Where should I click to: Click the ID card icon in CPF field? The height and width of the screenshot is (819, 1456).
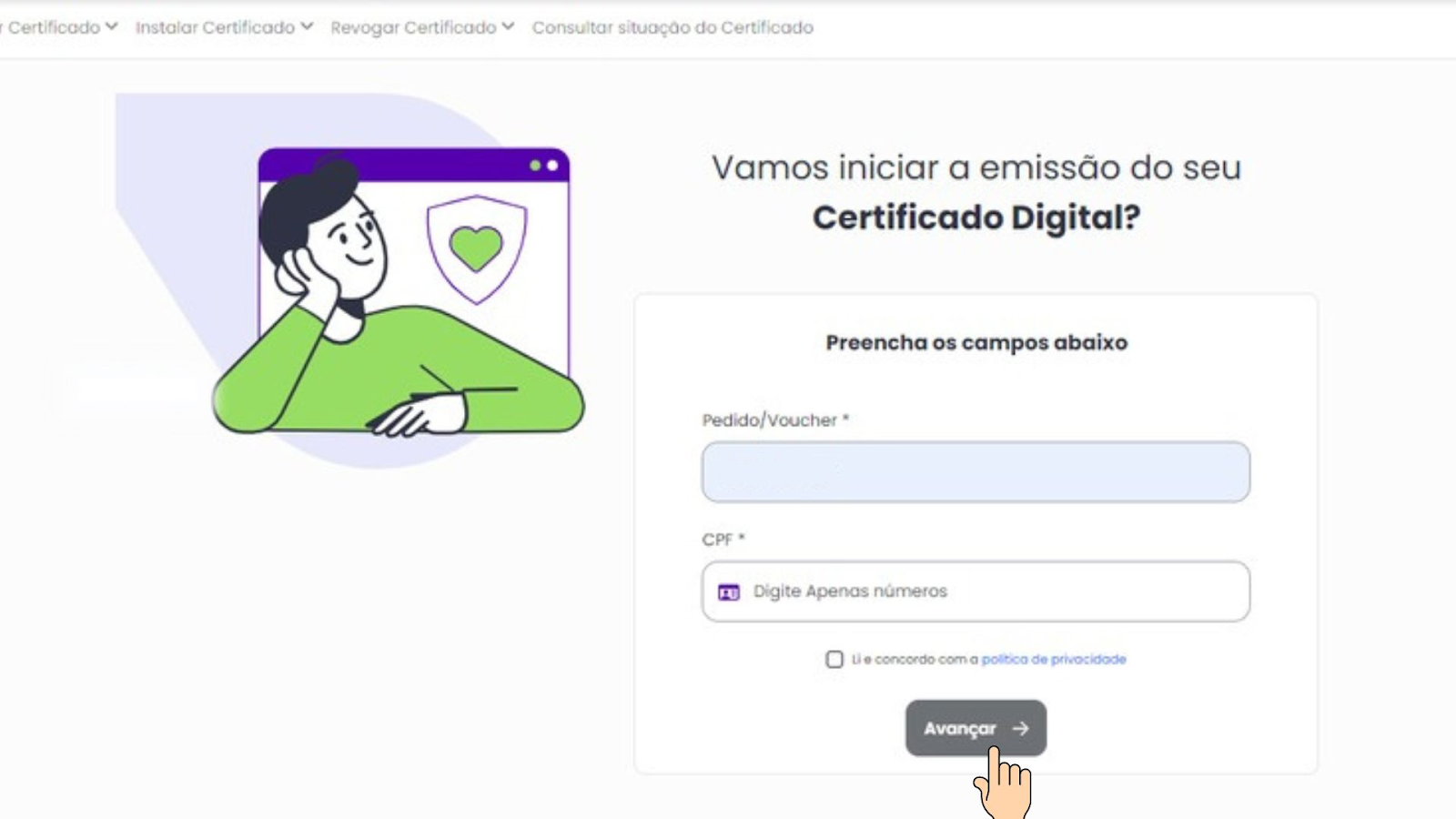coord(729,592)
